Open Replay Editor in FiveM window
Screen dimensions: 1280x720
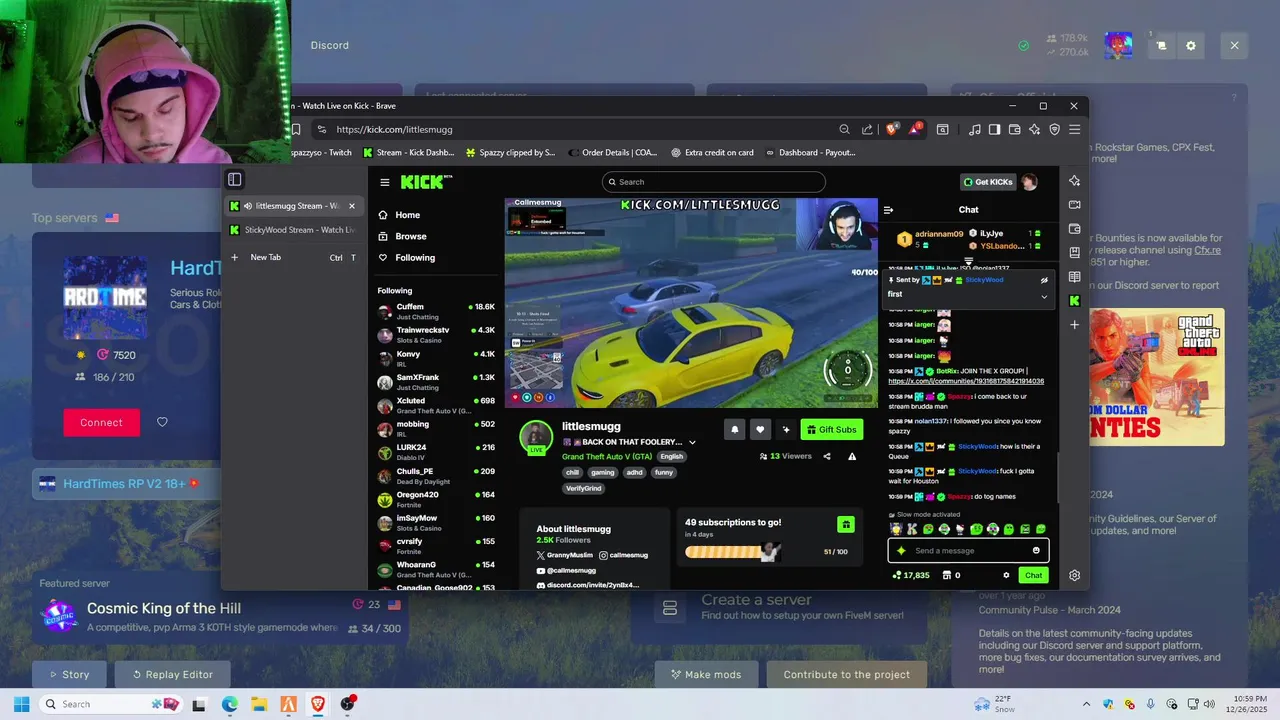point(171,674)
